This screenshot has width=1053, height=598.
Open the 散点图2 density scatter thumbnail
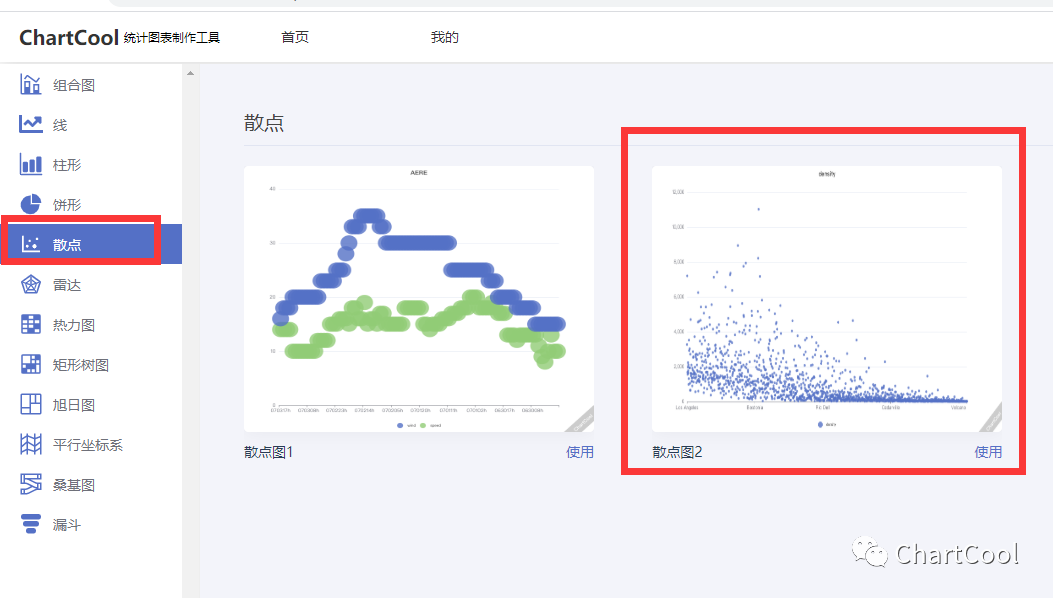pyautogui.click(x=826, y=298)
